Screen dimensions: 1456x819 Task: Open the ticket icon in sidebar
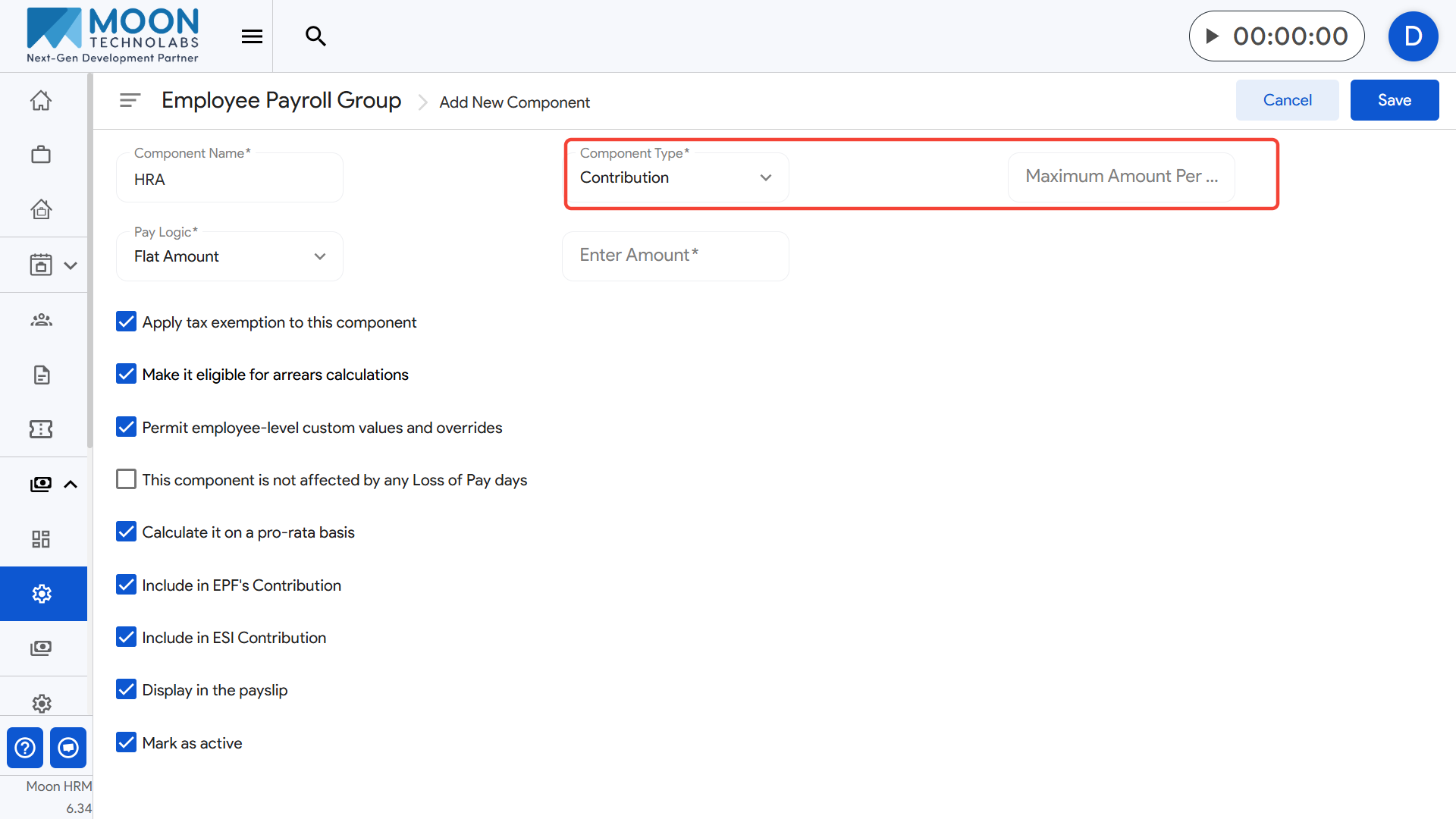(41, 429)
